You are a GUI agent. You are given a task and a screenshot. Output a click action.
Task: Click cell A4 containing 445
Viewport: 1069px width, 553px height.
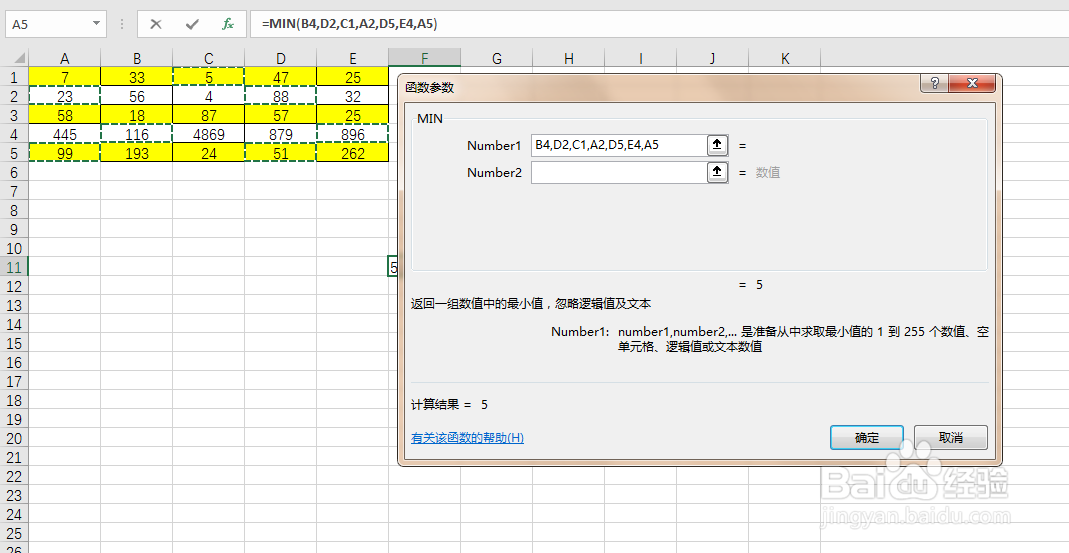point(65,134)
